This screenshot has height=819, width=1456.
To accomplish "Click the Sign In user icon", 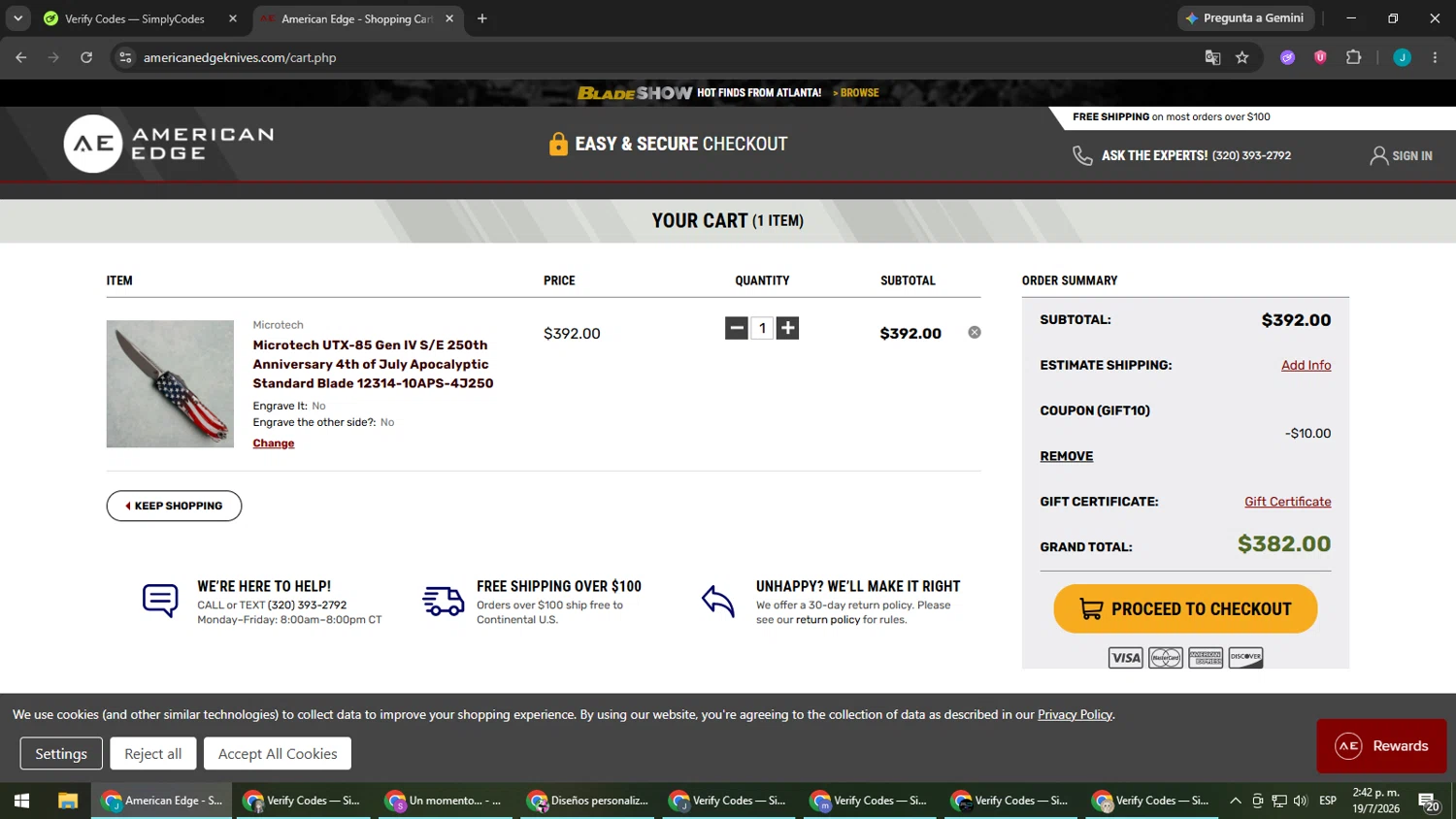I will tap(1378, 155).
